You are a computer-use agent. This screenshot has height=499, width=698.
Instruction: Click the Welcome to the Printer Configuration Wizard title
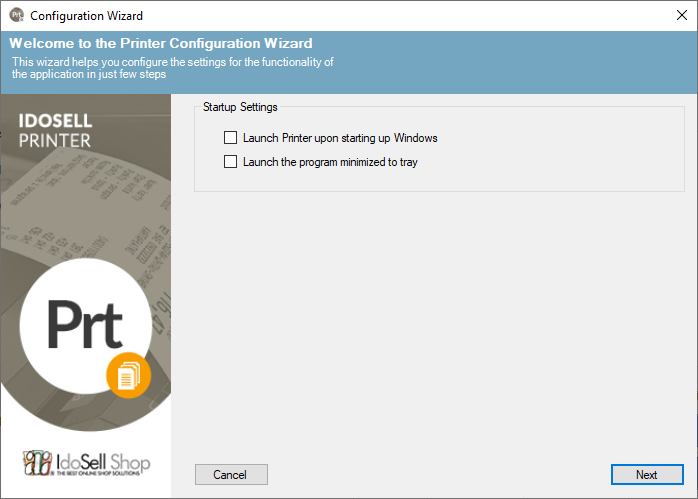point(161,43)
